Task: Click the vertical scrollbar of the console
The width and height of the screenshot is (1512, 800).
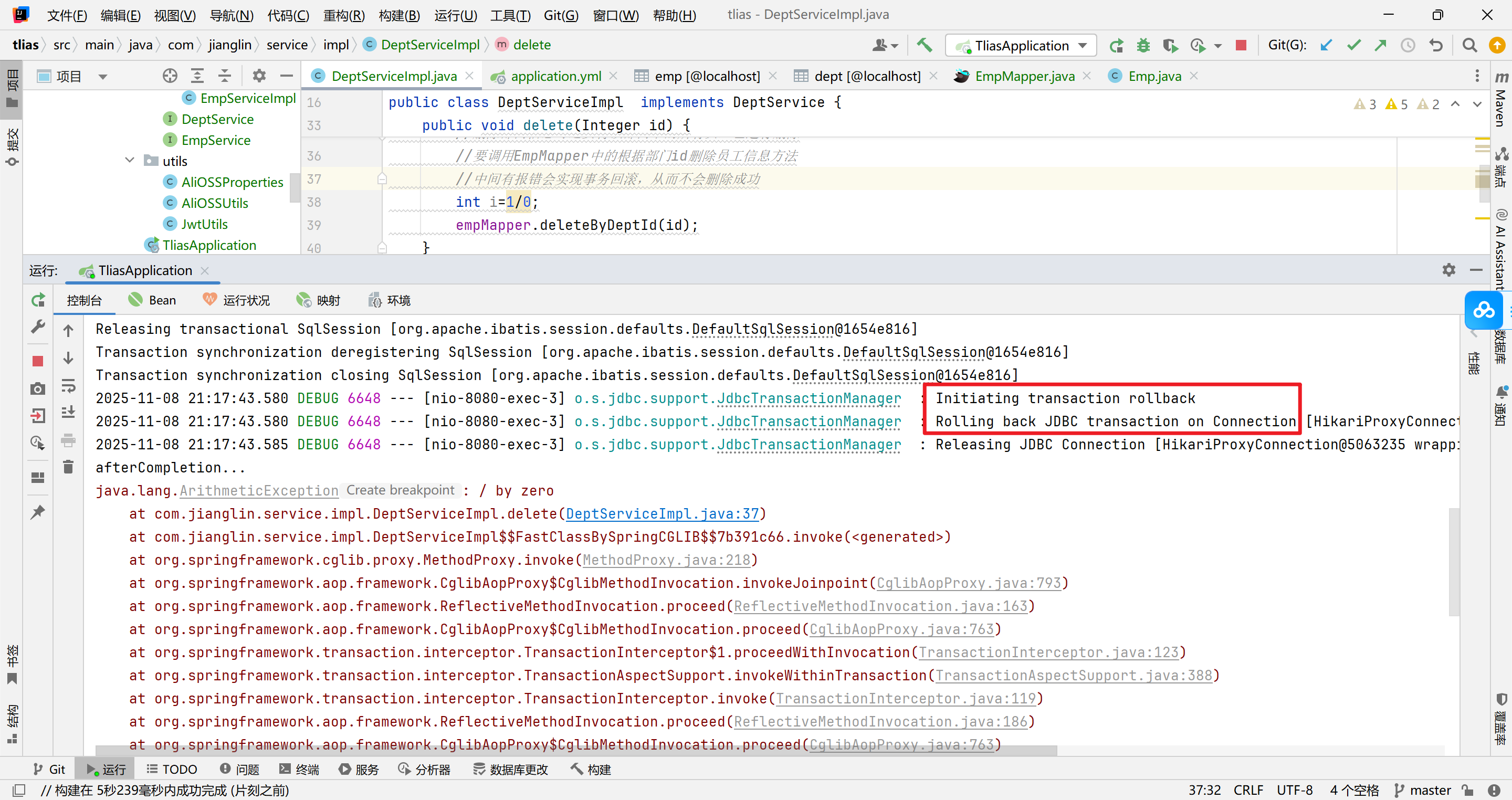Action: (1454, 562)
